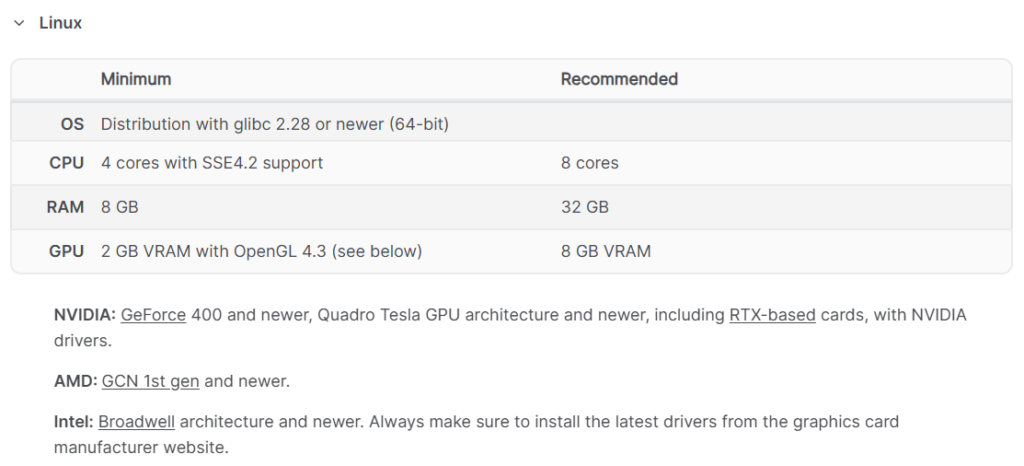Click the OpenGL 4.3 minimum GPU cell

coord(261,251)
